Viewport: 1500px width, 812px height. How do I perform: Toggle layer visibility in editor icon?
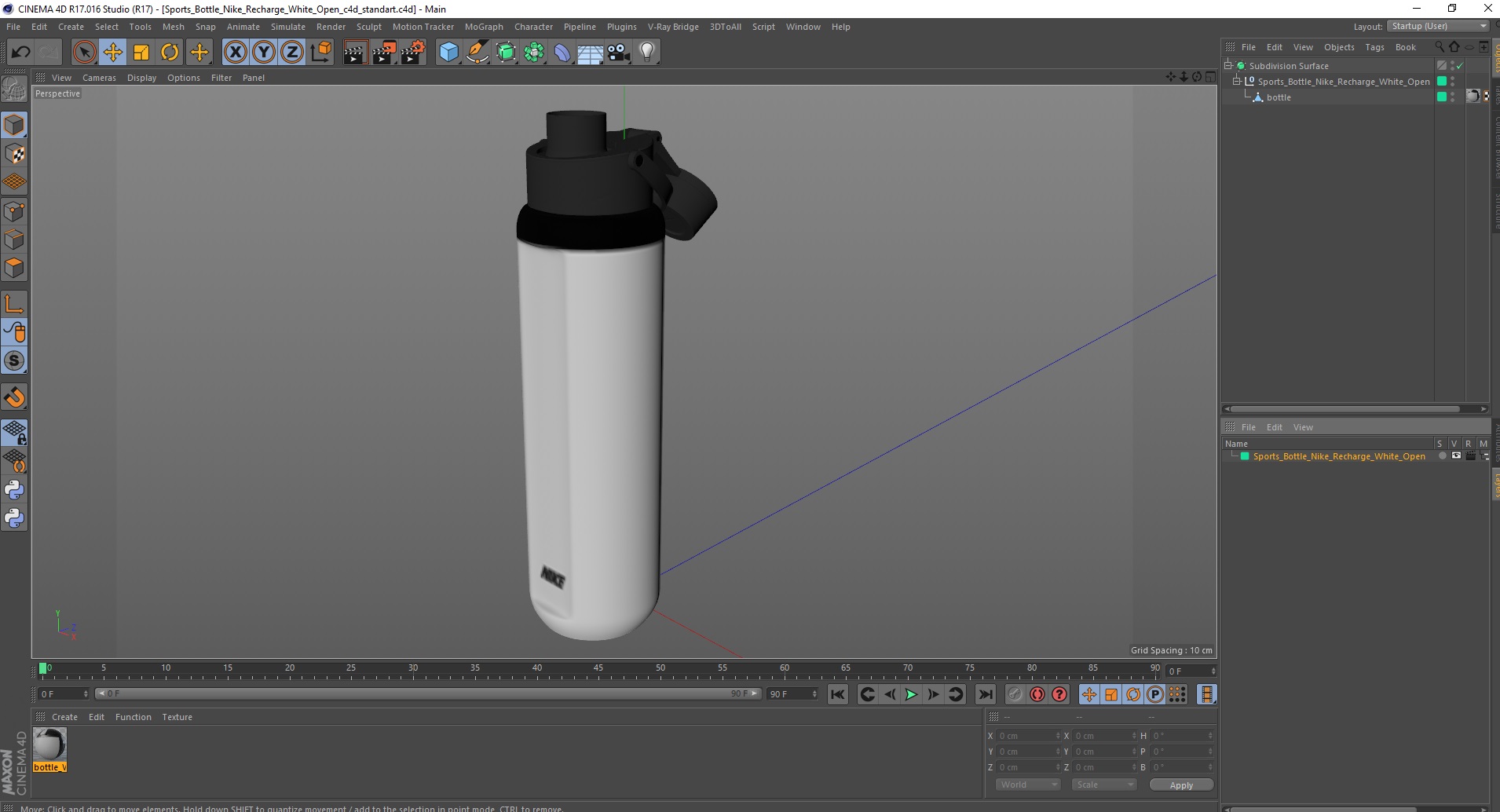pyautogui.click(x=1456, y=456)
